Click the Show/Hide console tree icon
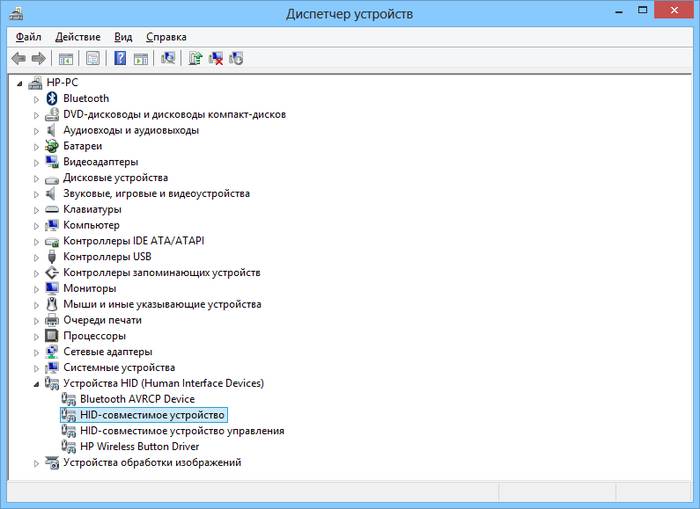The width and height of the screenshot is (700, 509). [66, 59]
